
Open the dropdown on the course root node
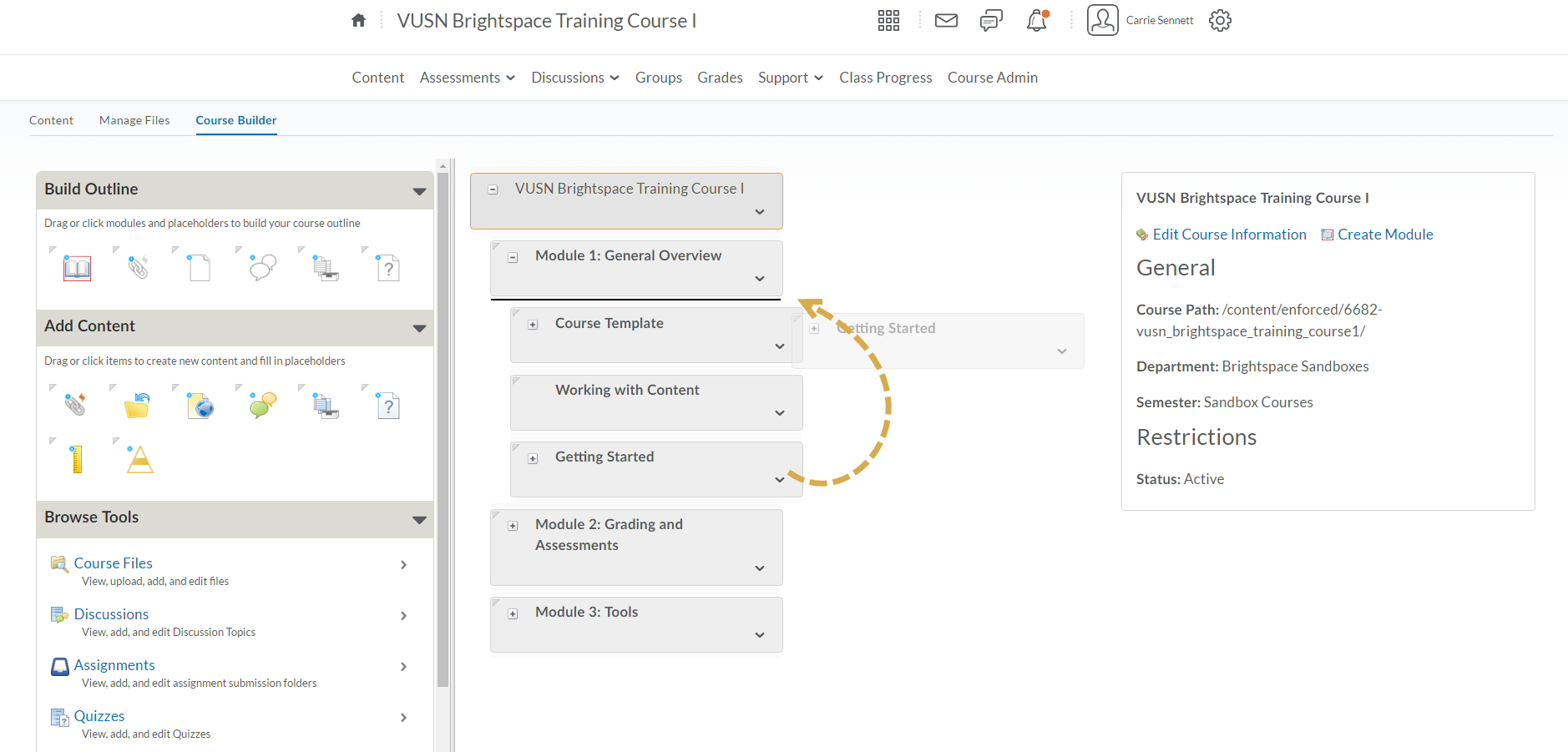click(760, 212)
